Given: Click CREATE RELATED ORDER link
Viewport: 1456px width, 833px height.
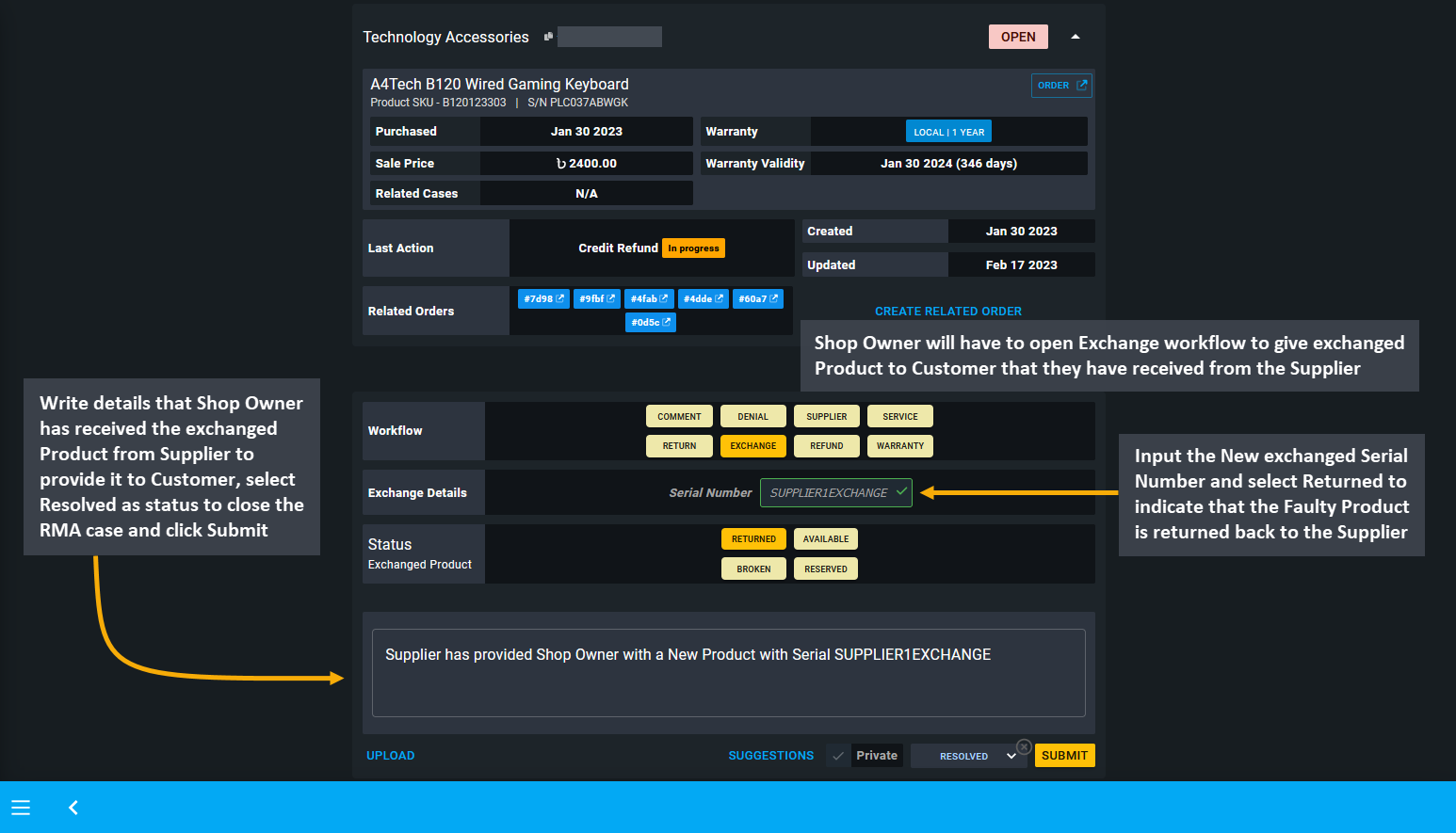Looking at the screenshot, I should (948, 312).
